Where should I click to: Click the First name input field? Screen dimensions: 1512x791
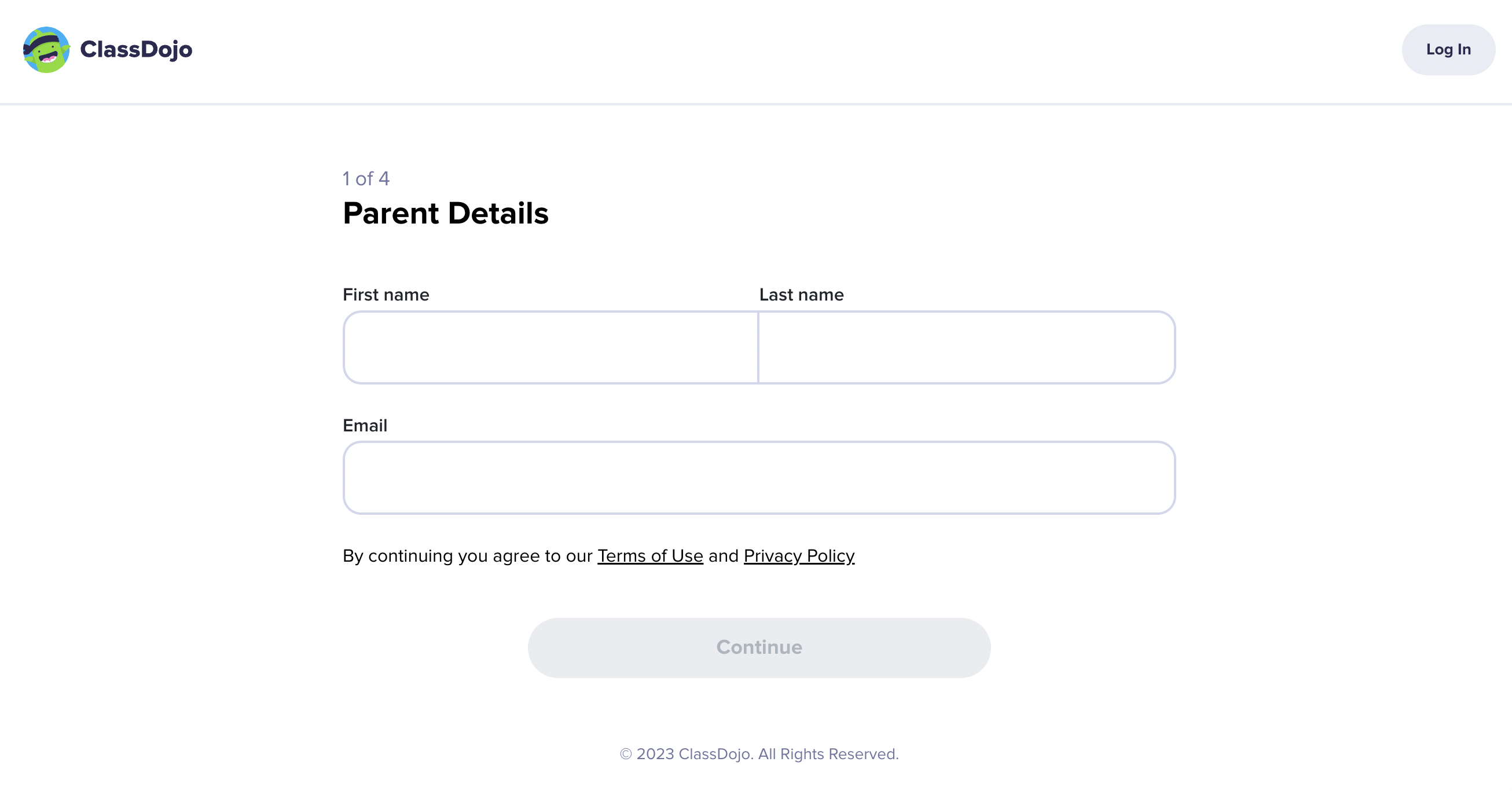(550, 347)
